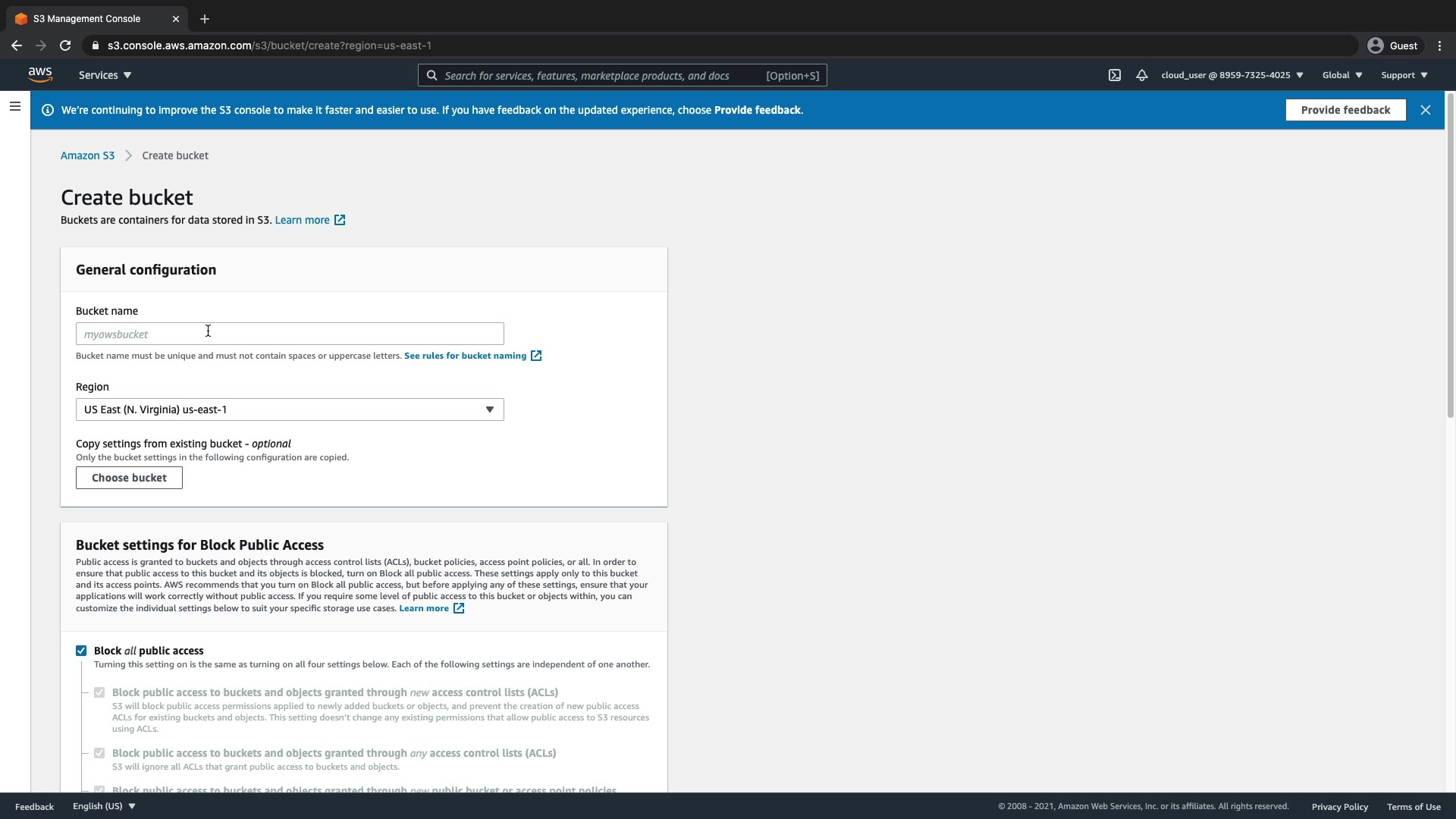Click the any ACLs block checkbox
The height and width of the screenshot is (819, 1456).
click(x=99, y=753)
